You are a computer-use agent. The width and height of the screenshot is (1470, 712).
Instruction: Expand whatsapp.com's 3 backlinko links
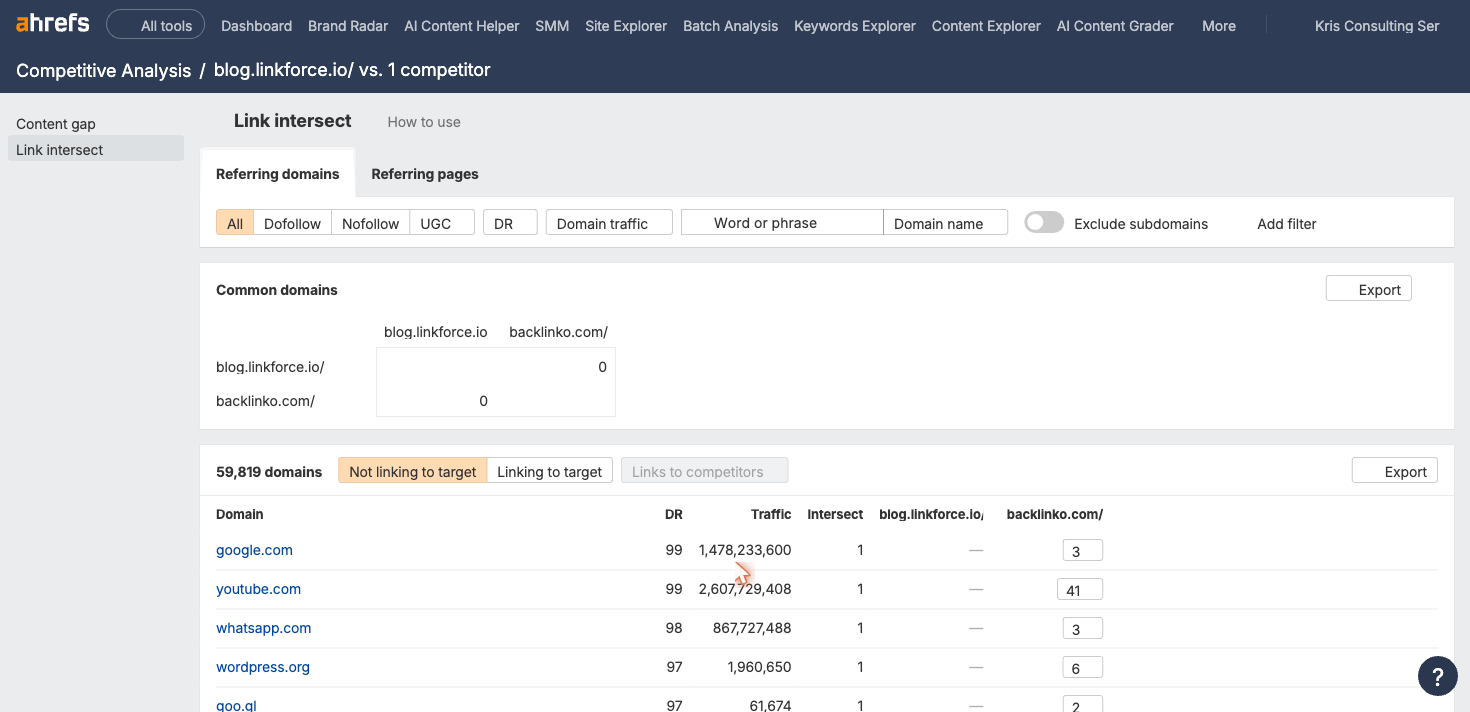click(x=1082, y=628)
